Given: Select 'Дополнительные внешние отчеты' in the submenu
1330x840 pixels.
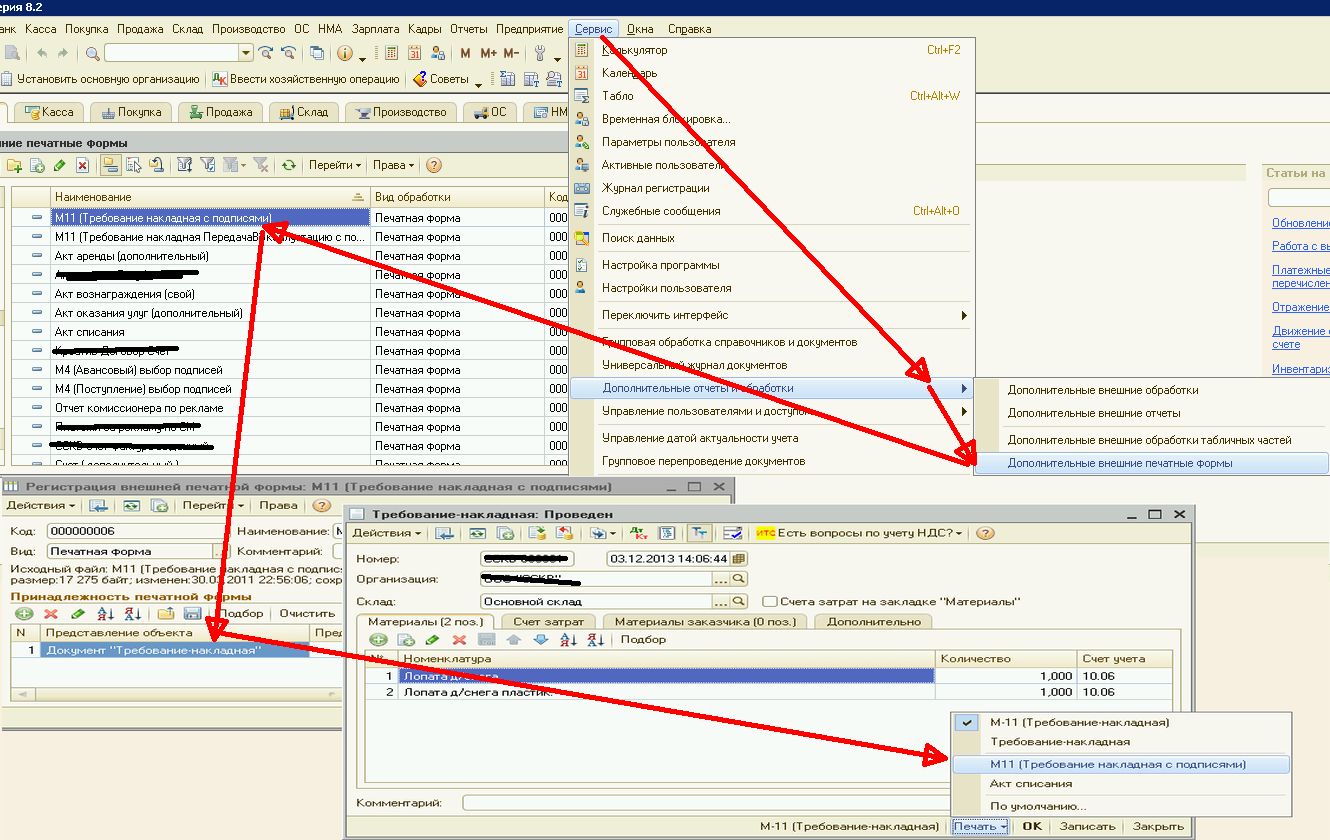Looking at the screenshot, I should tap(1151, 413).
